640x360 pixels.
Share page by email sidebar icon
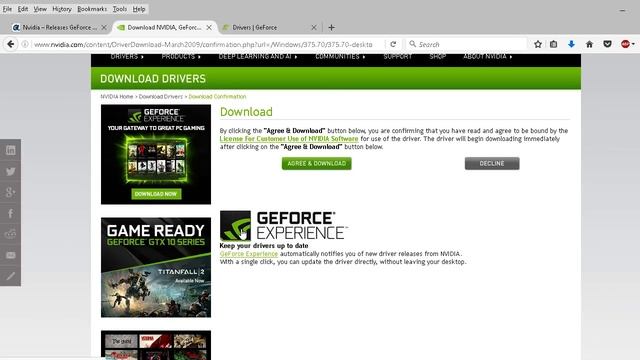(x=11, y=255)
